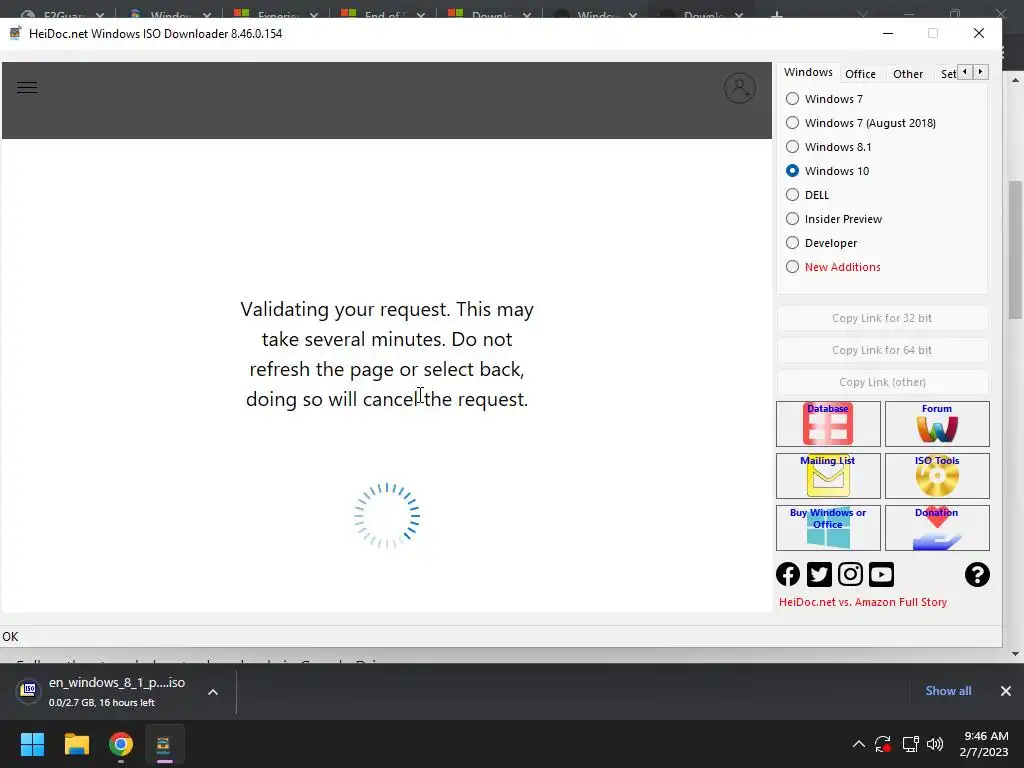1024x768 pixels.
Task: Select the Insider Preview radio button
Action: tap(792, 219)
